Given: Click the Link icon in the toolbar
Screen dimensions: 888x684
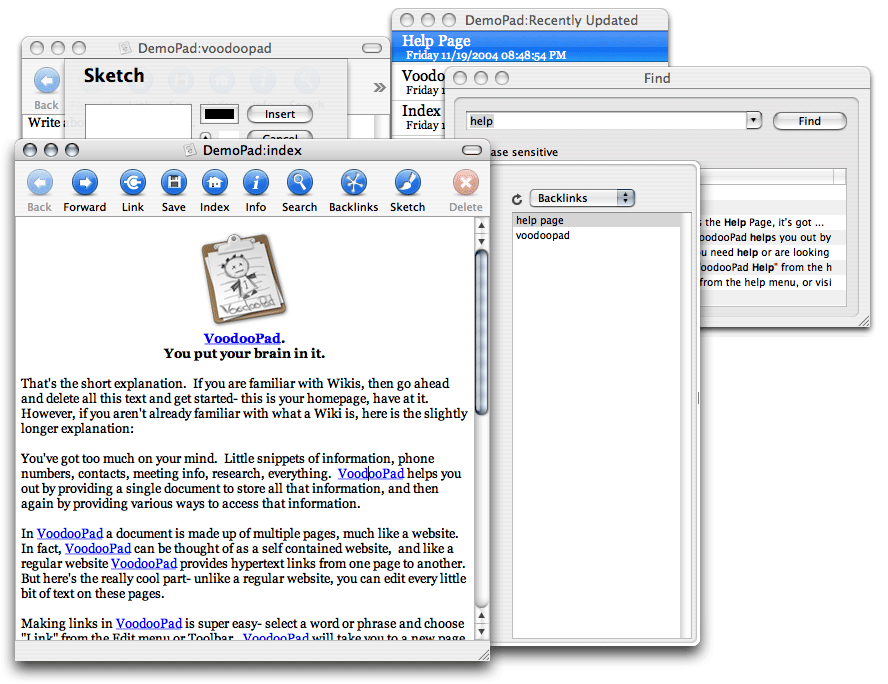Looking at the screenshot, I should (x=133, y=183).
